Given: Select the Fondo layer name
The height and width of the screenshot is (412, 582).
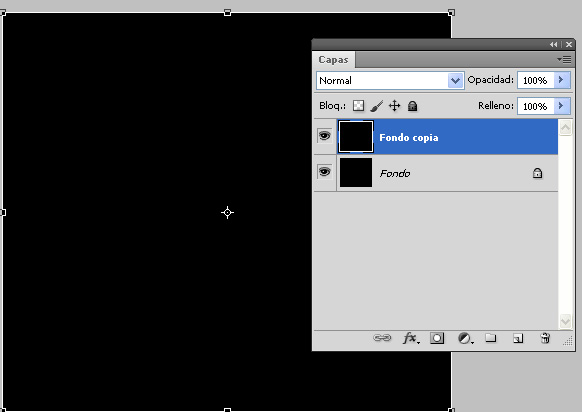Looking at the screenshot, I should (395, 173).
